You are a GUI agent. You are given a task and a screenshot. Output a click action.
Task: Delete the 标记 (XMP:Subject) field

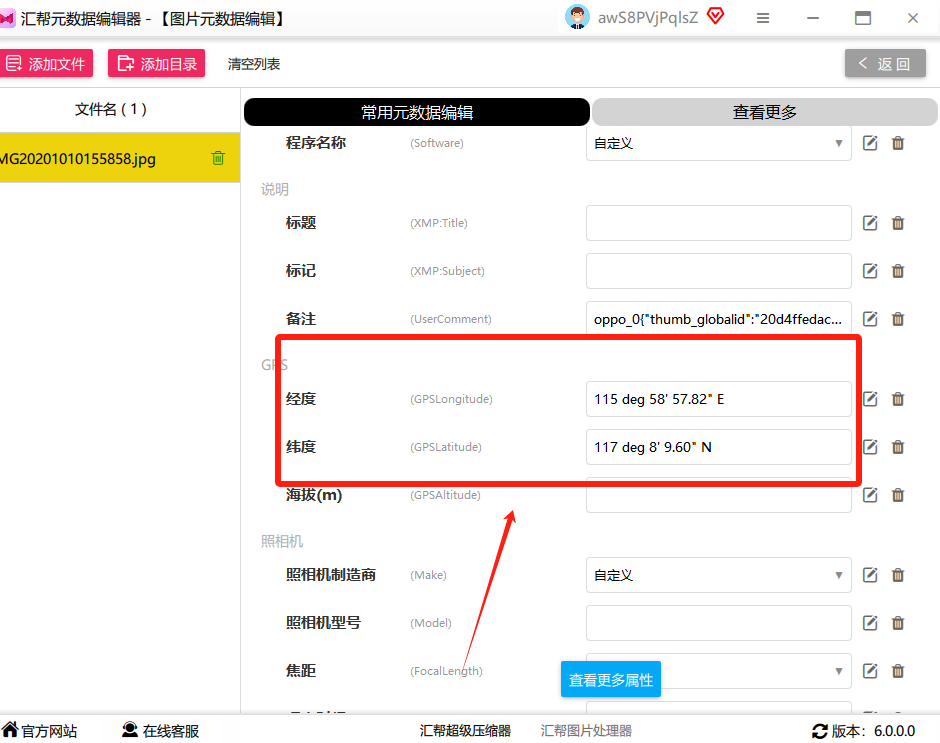[x=898, y=271]
